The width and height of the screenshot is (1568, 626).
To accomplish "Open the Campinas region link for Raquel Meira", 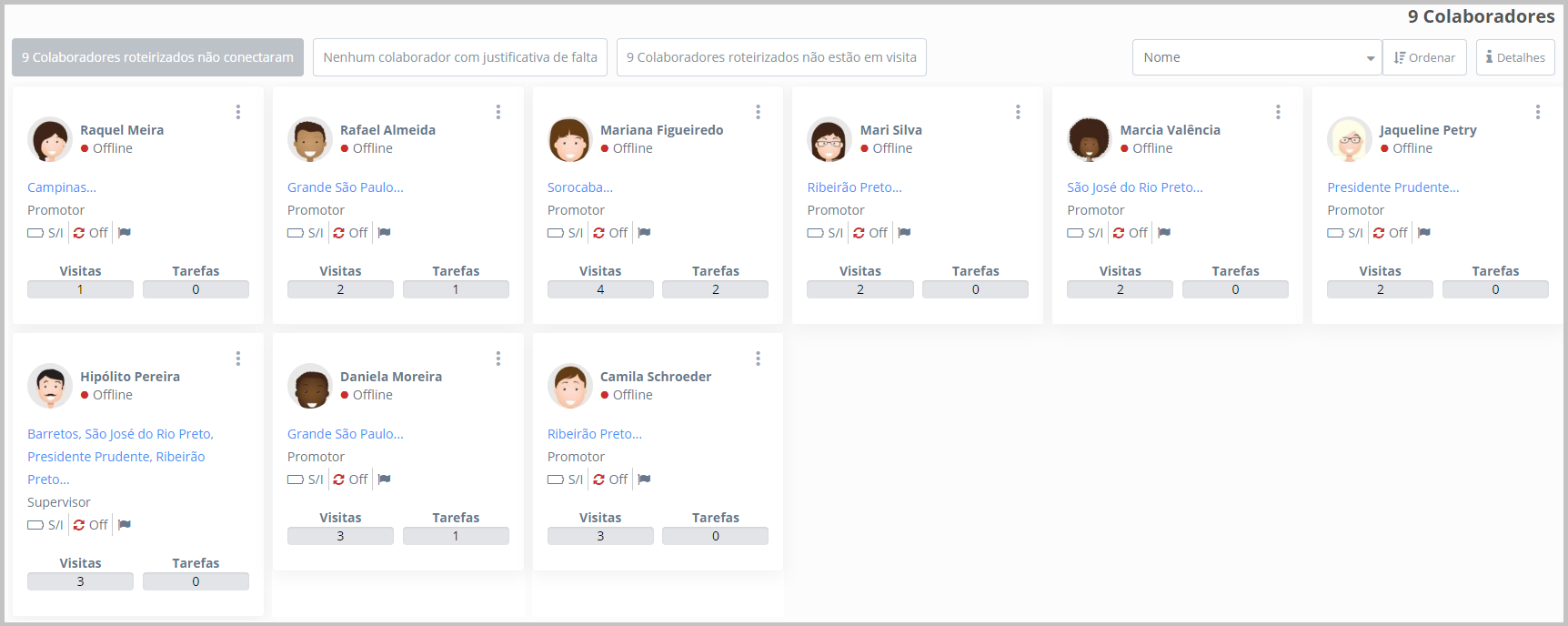I will point(62,187).
